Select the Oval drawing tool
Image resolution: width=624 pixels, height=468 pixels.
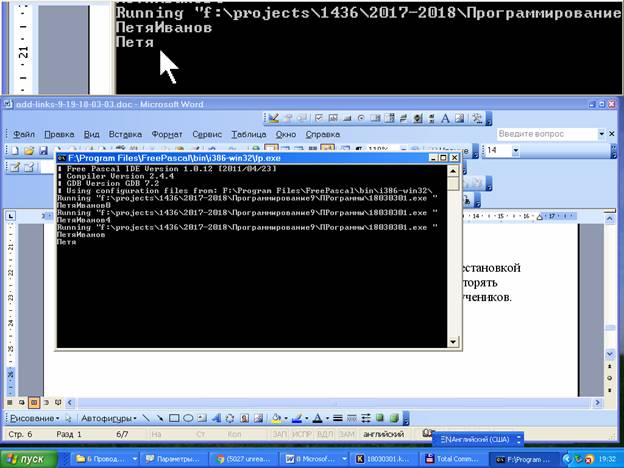pyautogui.click(x=188, y=418)
